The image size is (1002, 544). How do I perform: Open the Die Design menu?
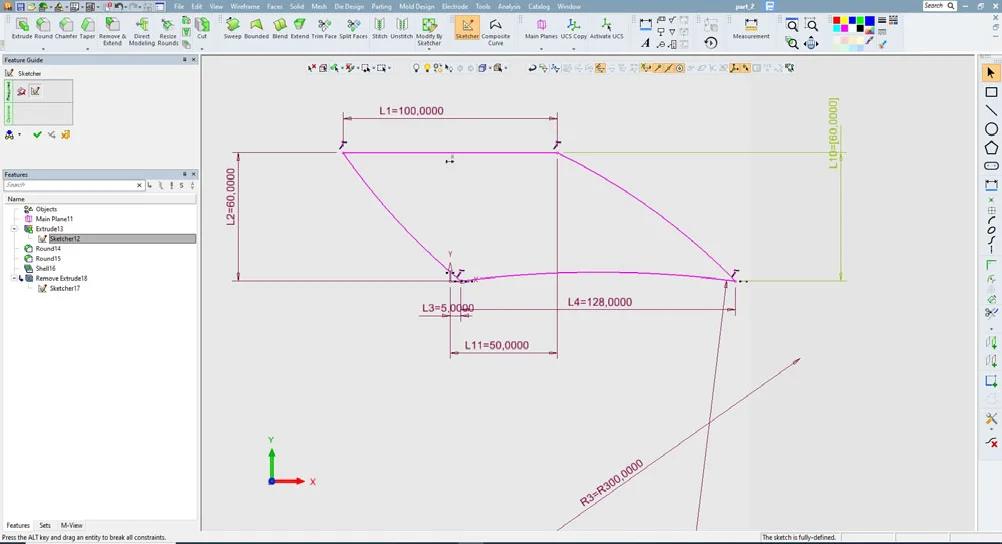(349, 6)
